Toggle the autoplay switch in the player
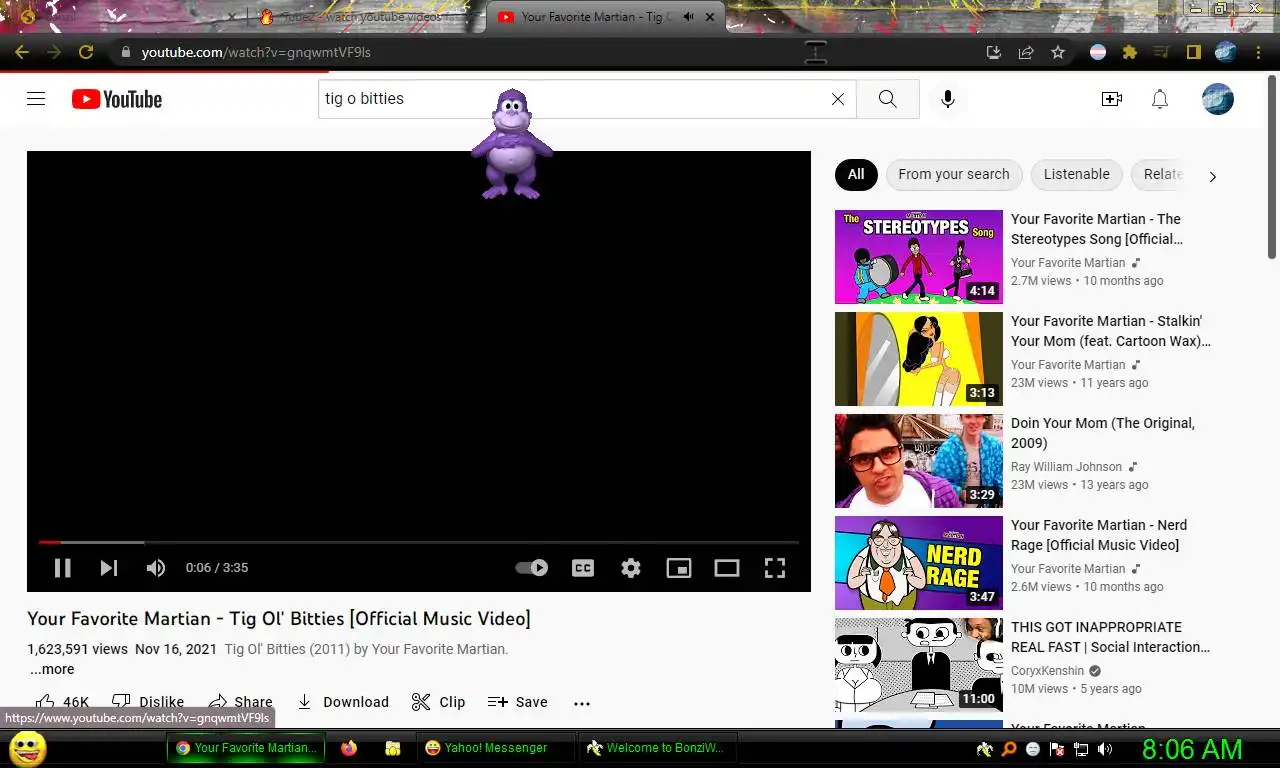This screenshot has width=1280, height=768. (532, 568)
